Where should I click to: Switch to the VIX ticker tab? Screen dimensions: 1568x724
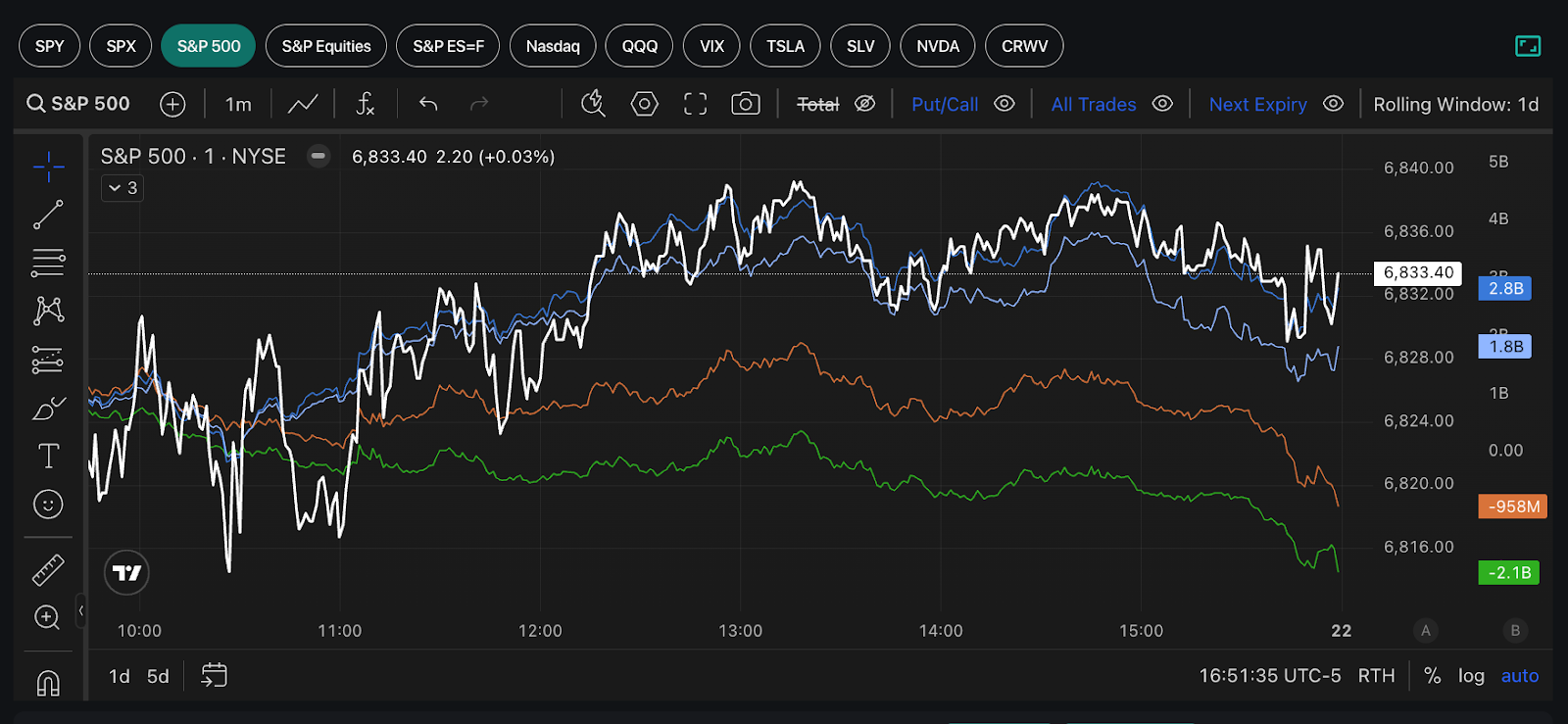point(711,46)
